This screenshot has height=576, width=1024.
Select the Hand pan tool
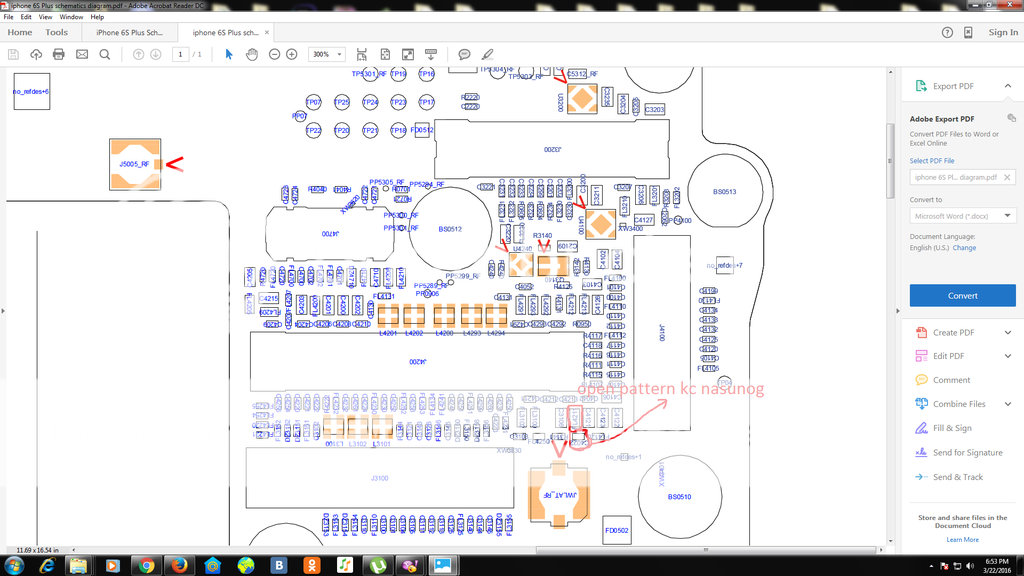click(251, 55)
